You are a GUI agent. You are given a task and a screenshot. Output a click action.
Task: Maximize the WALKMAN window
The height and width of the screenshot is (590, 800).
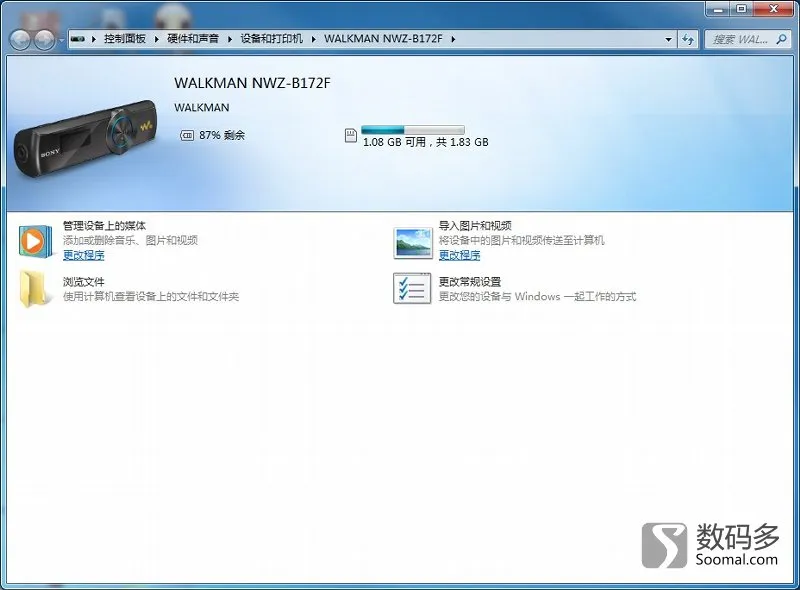click(x=741, y=9)
